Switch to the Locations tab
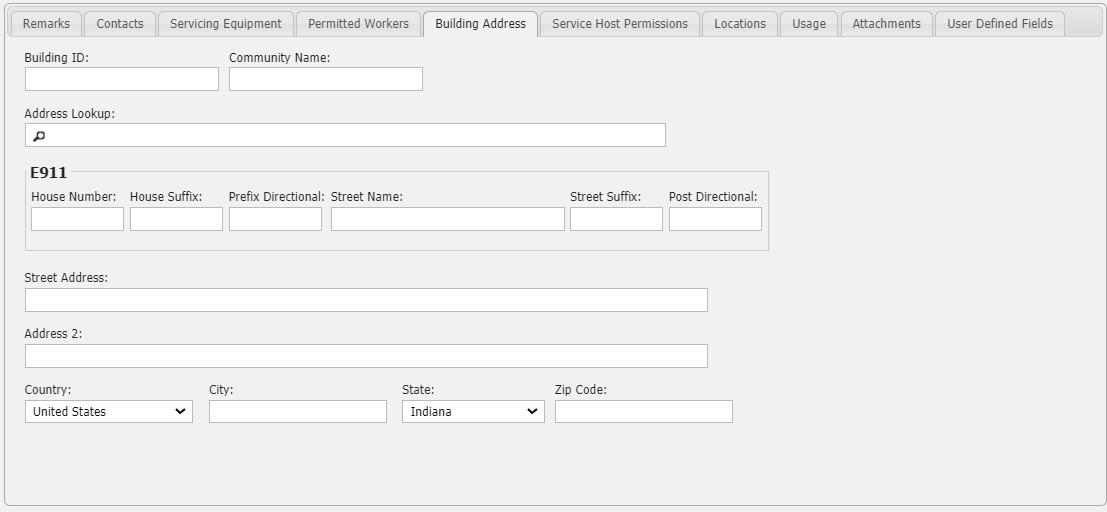1107x512 pixels. [x=739, y=24]
